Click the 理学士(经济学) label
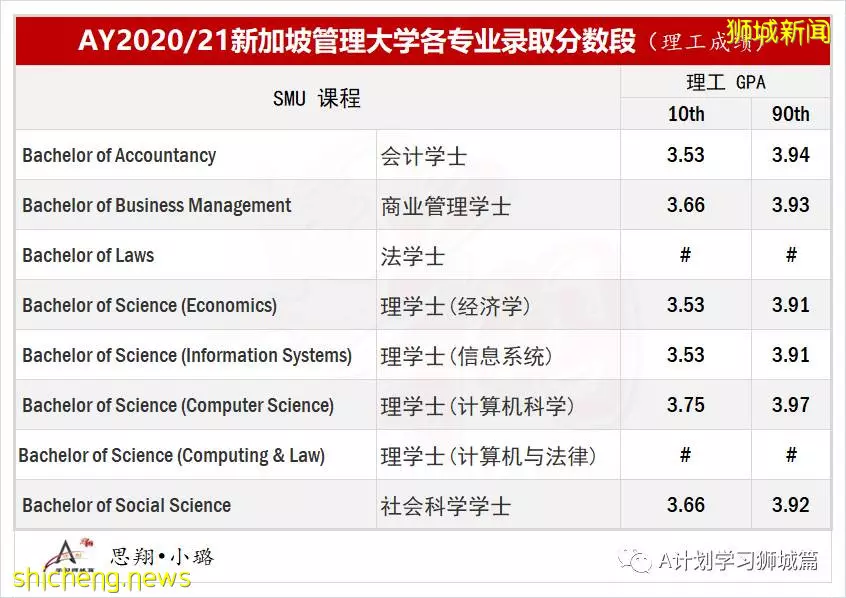 point(455,306)
